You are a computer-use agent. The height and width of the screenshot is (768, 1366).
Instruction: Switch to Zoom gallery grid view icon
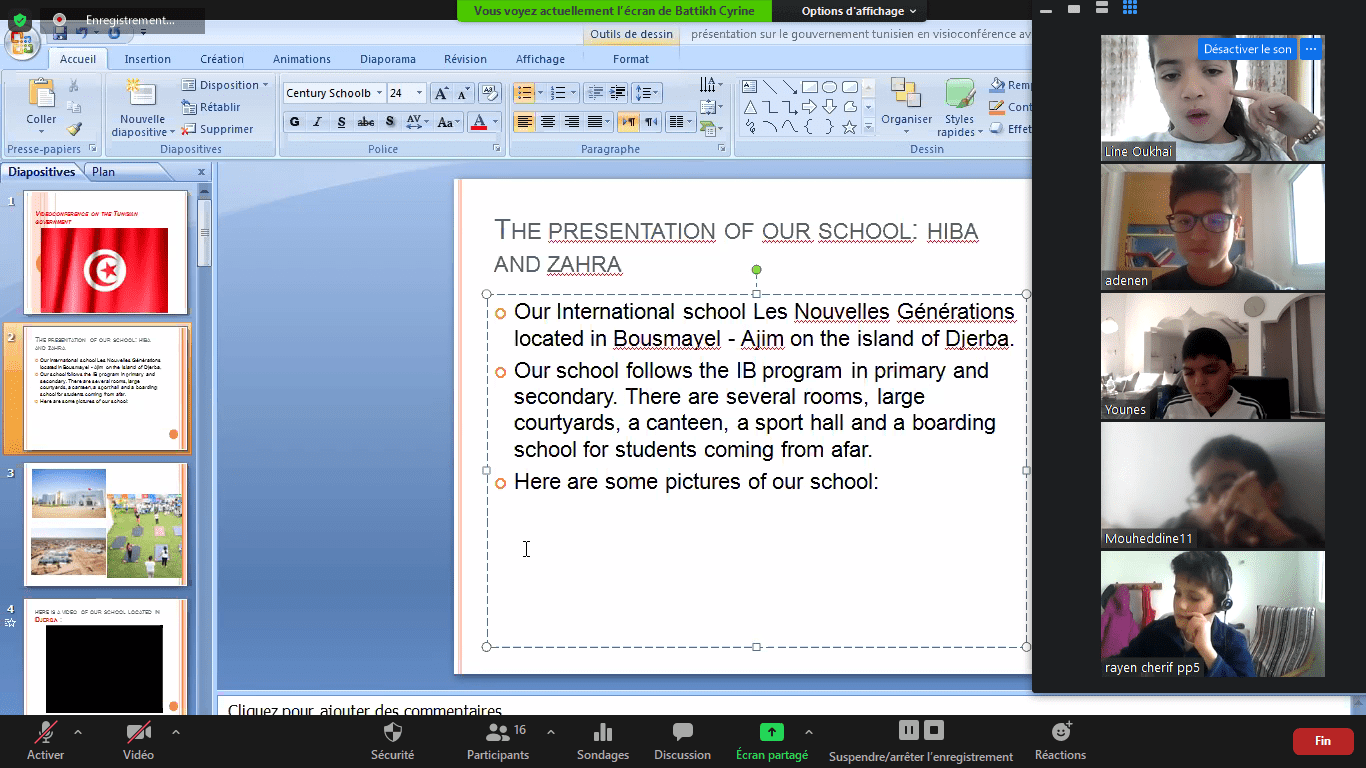click(x=1130, y=9)
